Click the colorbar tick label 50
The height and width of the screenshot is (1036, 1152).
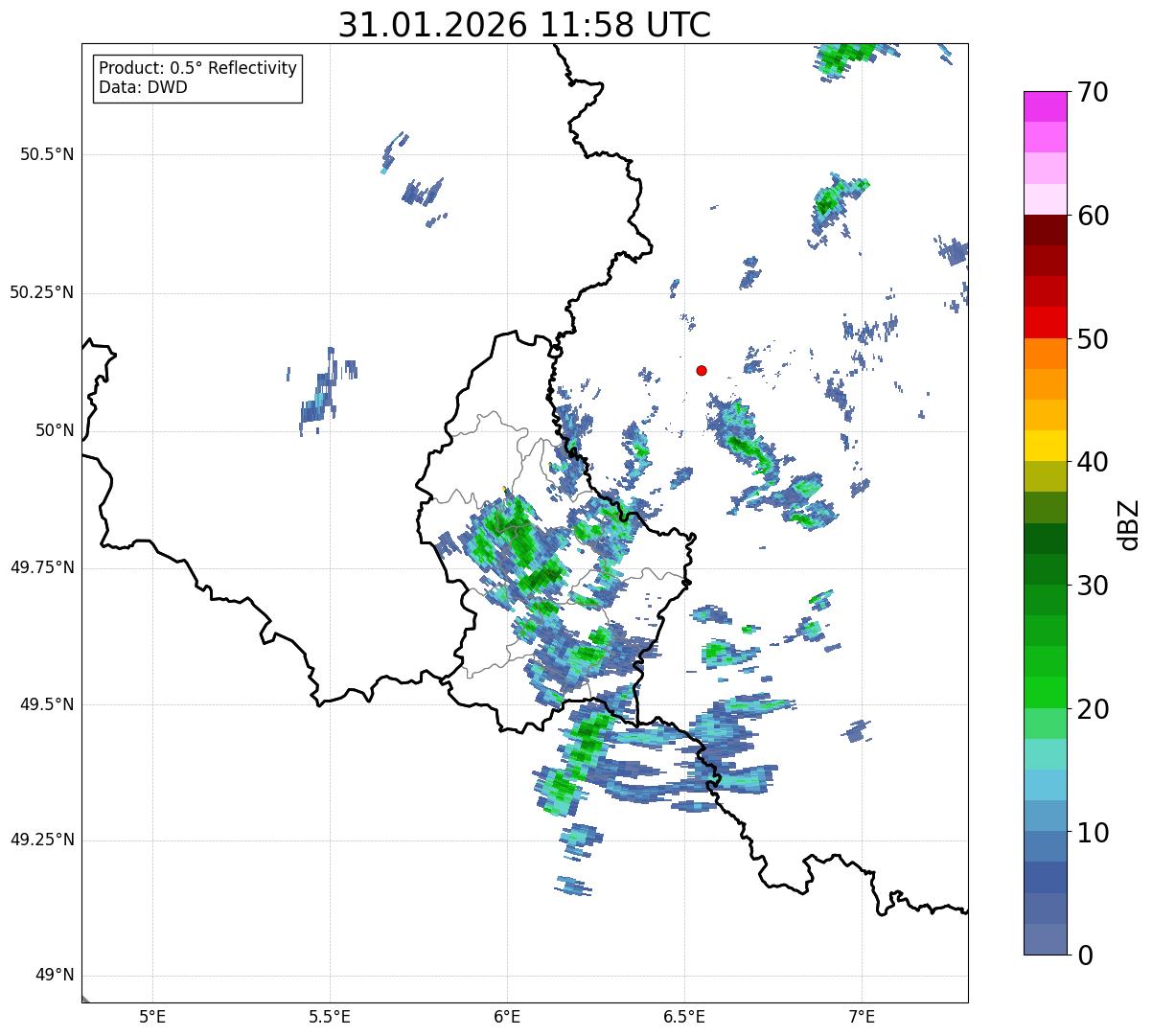(x=1093, y=339)
